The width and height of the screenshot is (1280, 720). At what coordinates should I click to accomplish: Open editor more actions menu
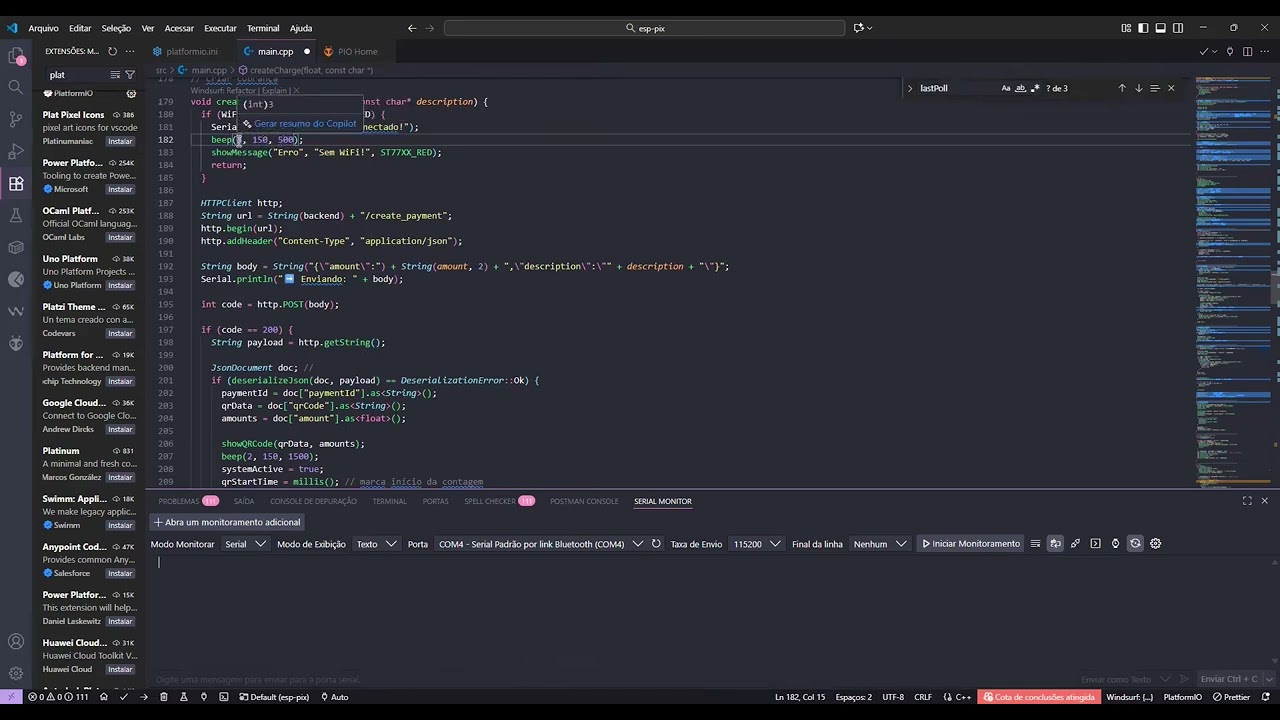pos(1264,51)
